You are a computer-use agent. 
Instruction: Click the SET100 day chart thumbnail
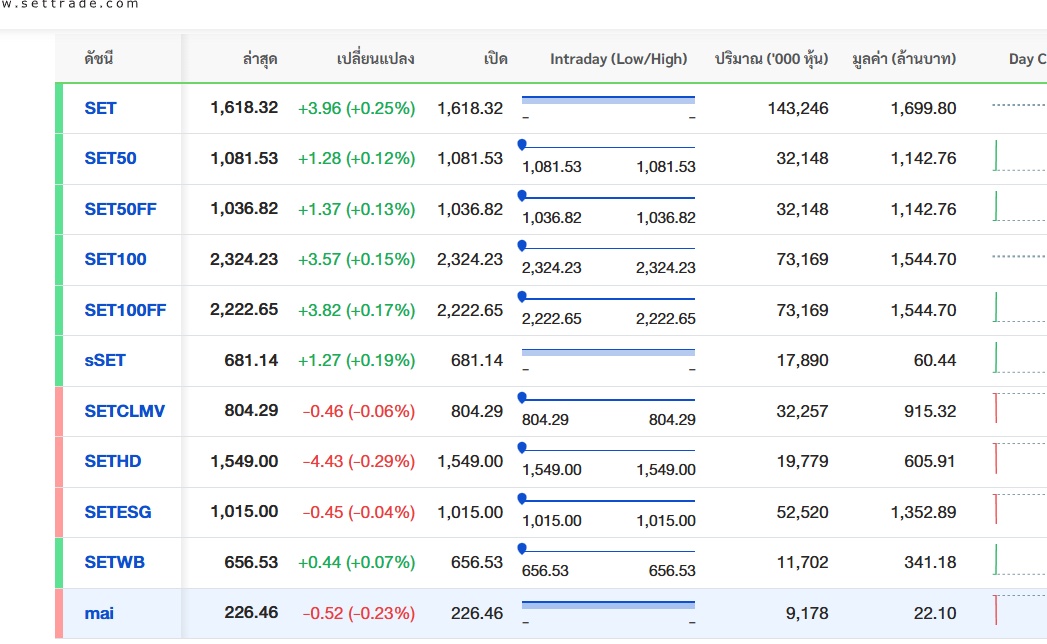(x=1019, y=257)
